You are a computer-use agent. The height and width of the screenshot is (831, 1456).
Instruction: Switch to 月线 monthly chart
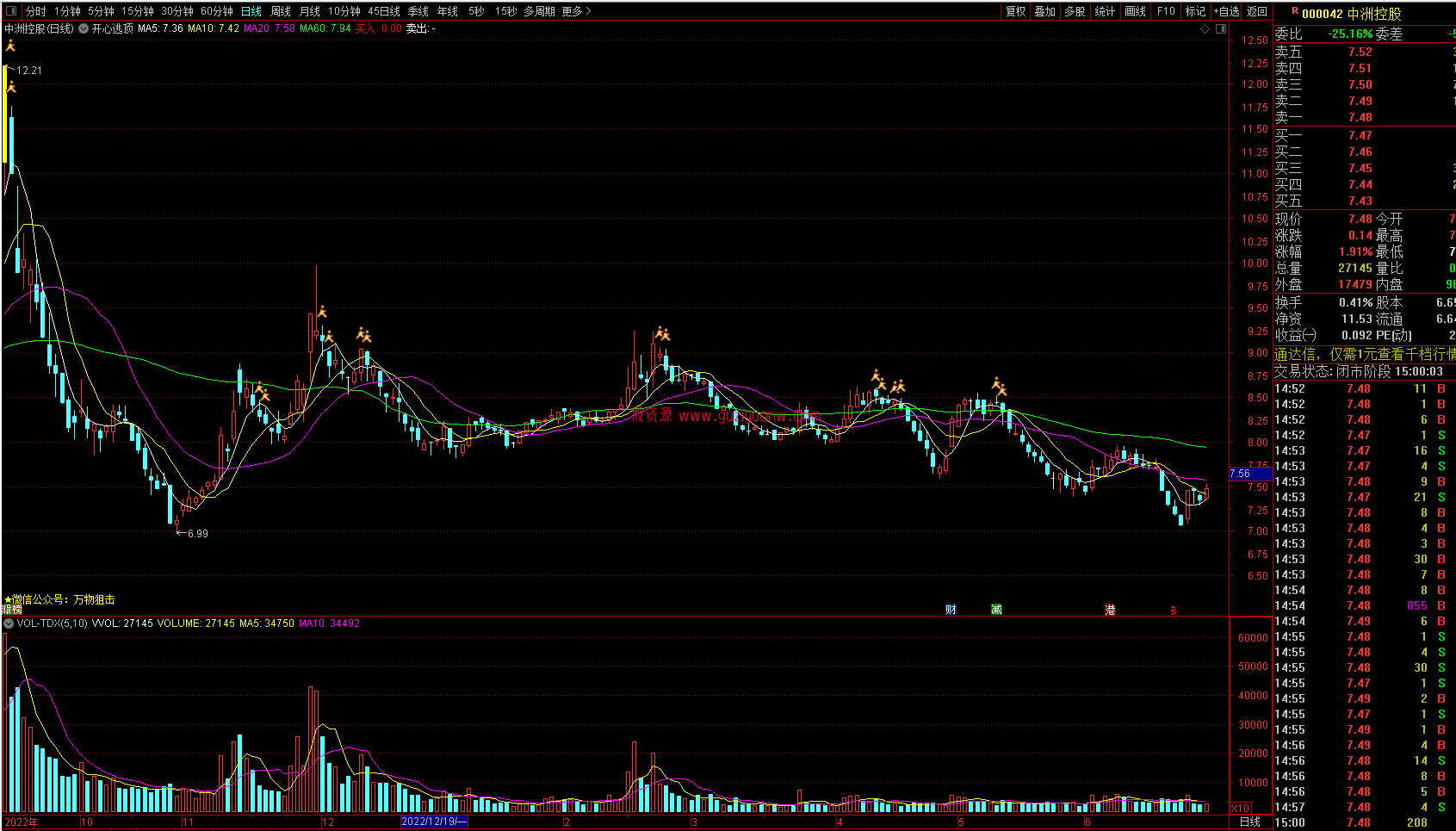point(310,11)
